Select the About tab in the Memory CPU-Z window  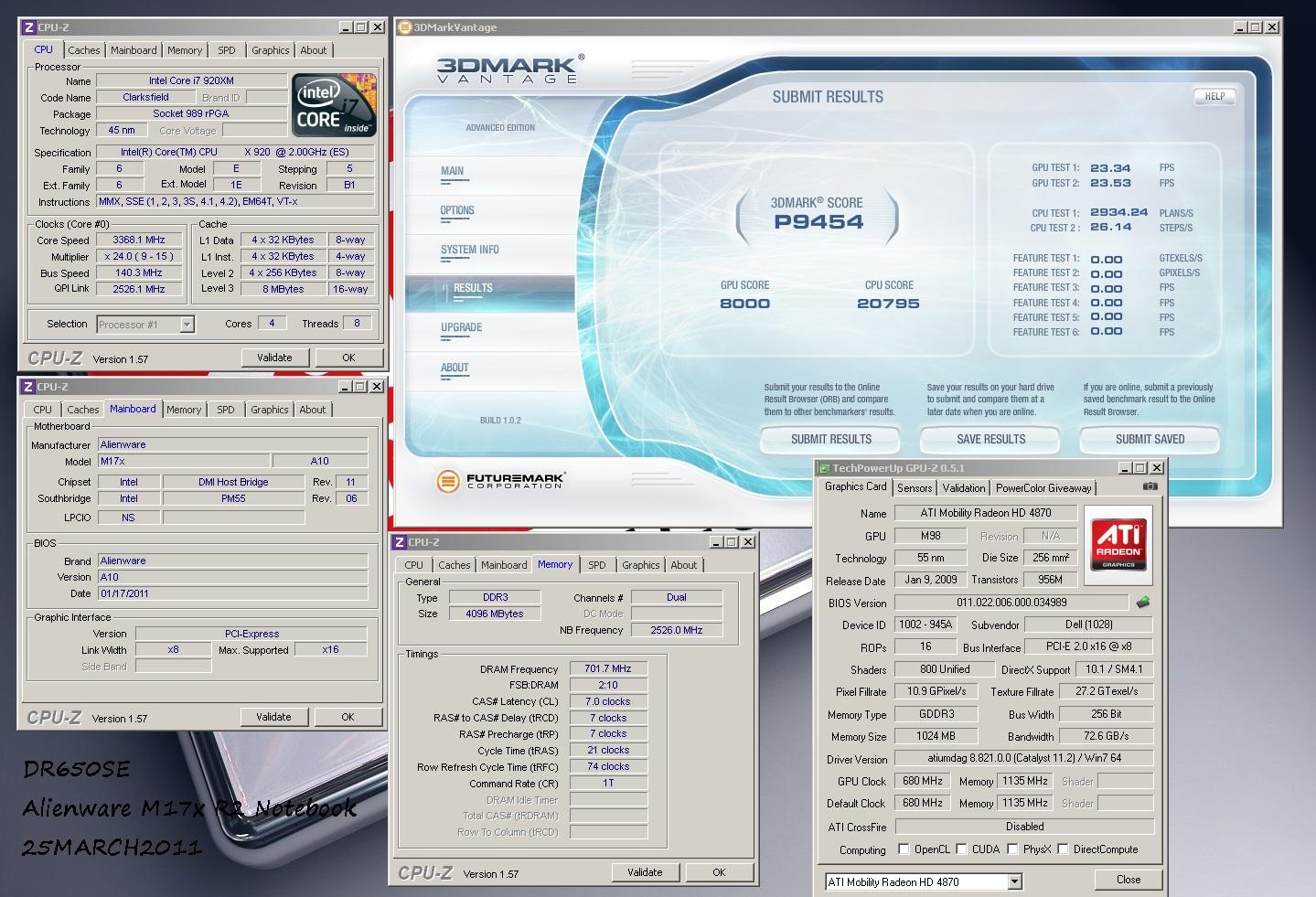point(684,565)
